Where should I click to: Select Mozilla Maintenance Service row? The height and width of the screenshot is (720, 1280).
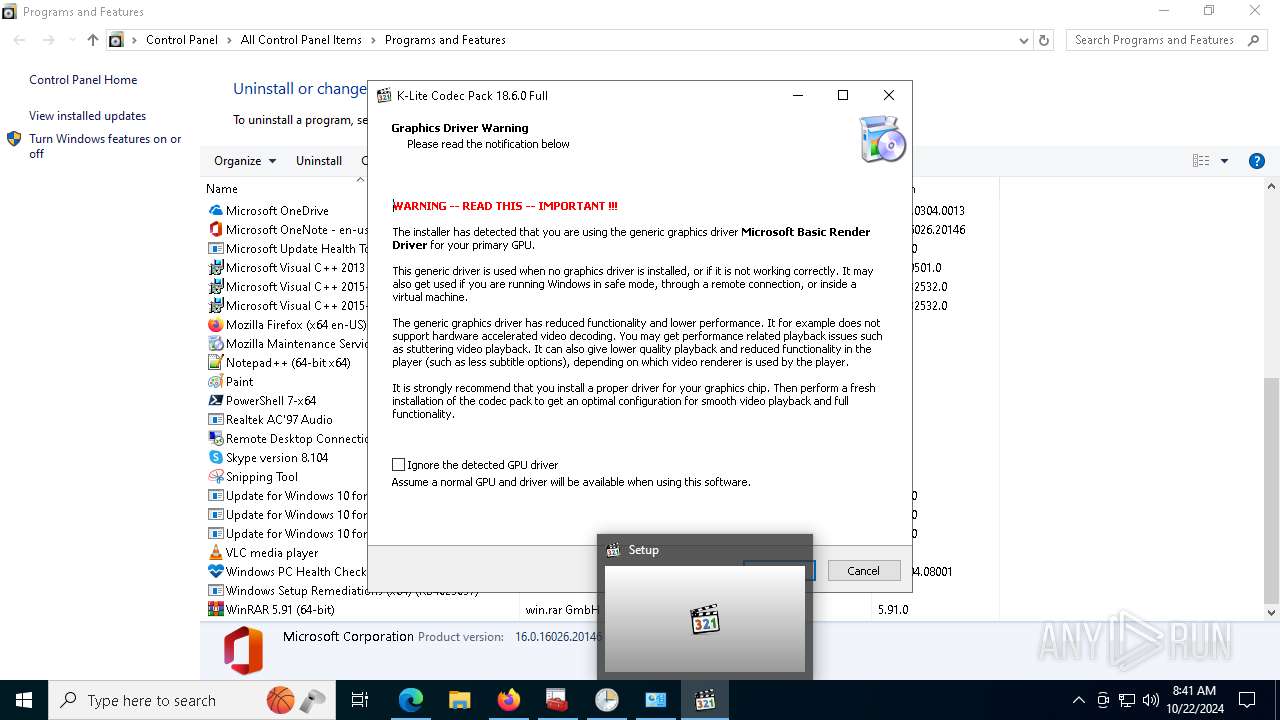tap(287, 344)
